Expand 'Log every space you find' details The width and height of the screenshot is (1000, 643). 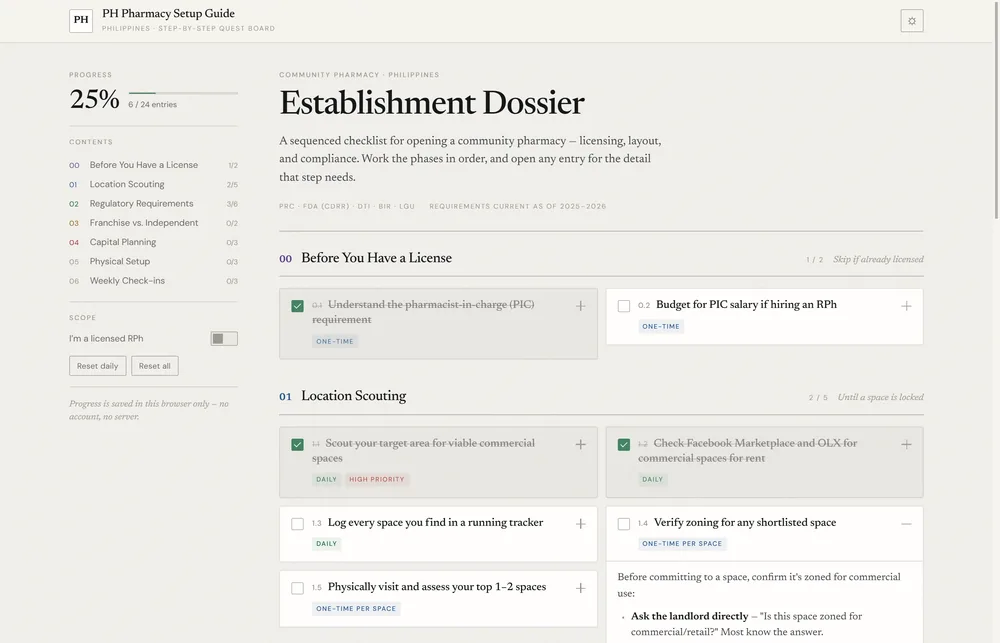(x=580, y=524)
